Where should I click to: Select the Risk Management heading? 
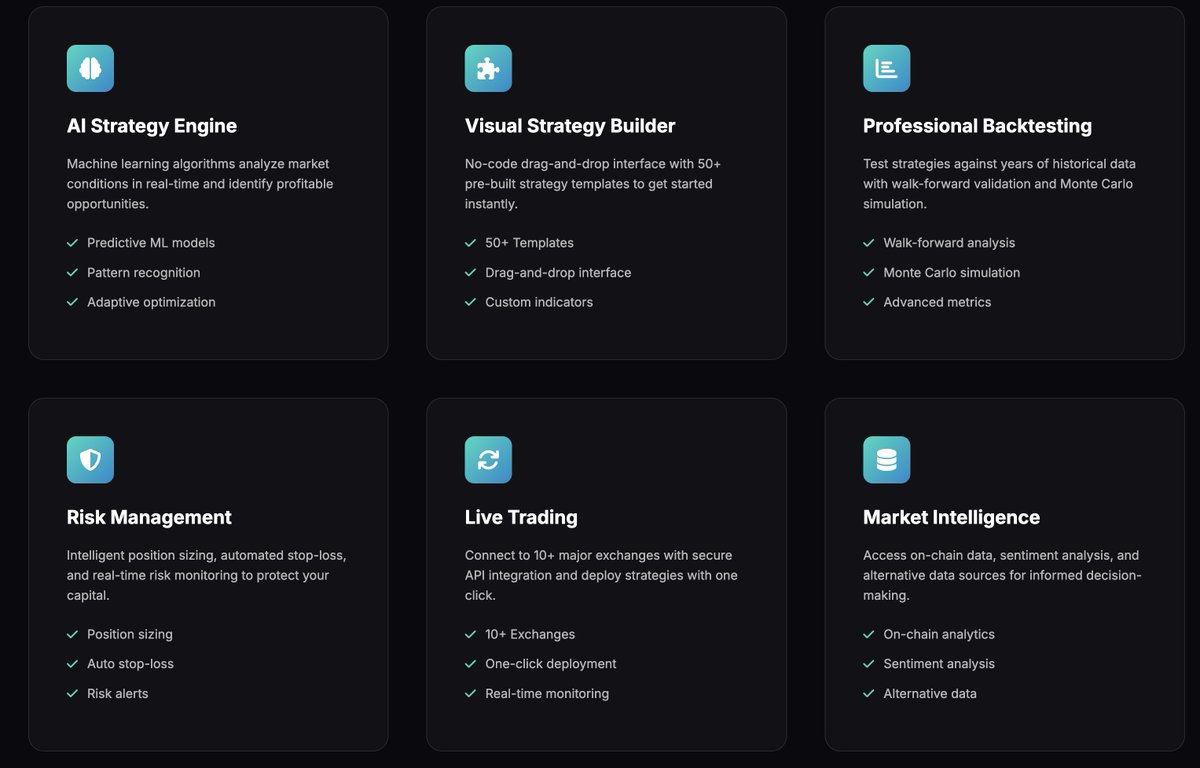(x=149, y=517)
